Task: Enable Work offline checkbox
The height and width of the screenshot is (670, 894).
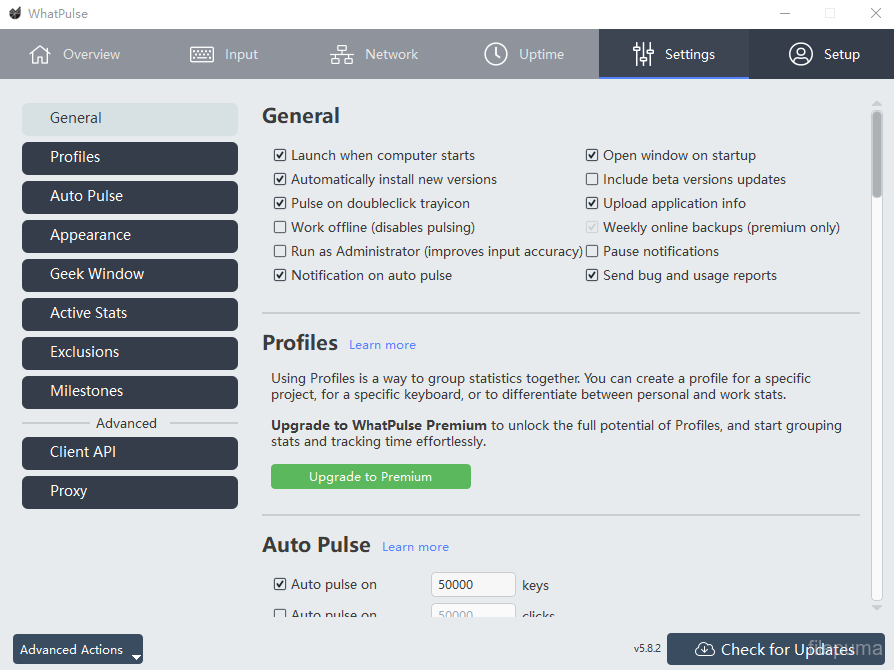Action: (x=280, y=228)
